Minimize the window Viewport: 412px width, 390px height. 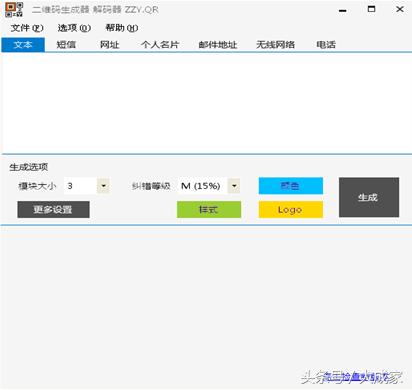pos(343,10)
